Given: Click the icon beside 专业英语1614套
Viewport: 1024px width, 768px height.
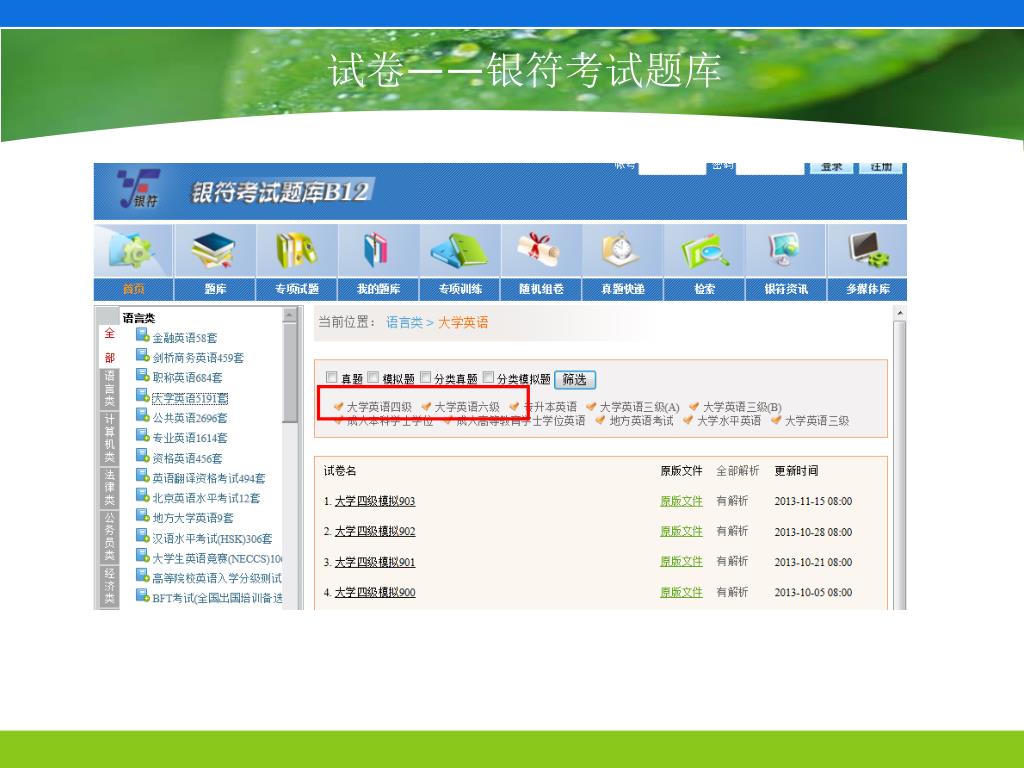Looking at the screenshot, I should (142, 435).
